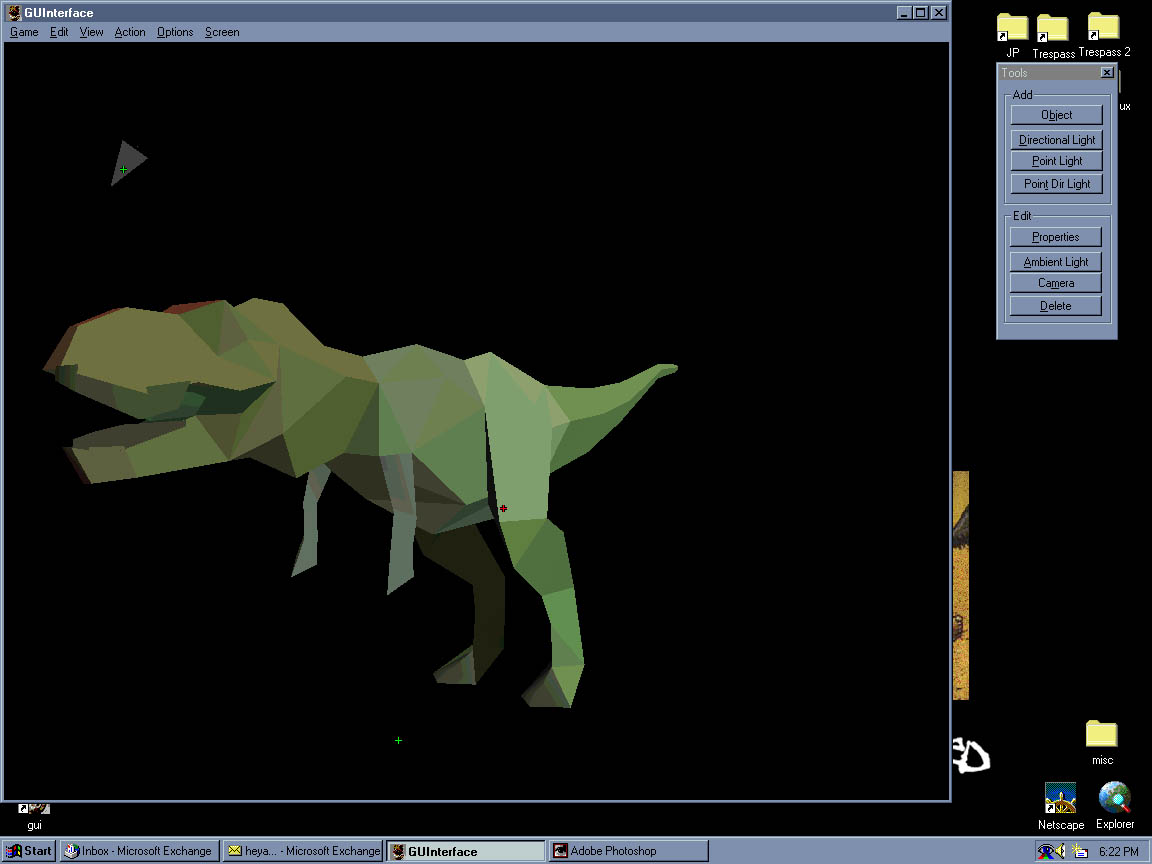1152x864 pixels.
Task: Open the Screen menu
Action: [x=222, y=32]
